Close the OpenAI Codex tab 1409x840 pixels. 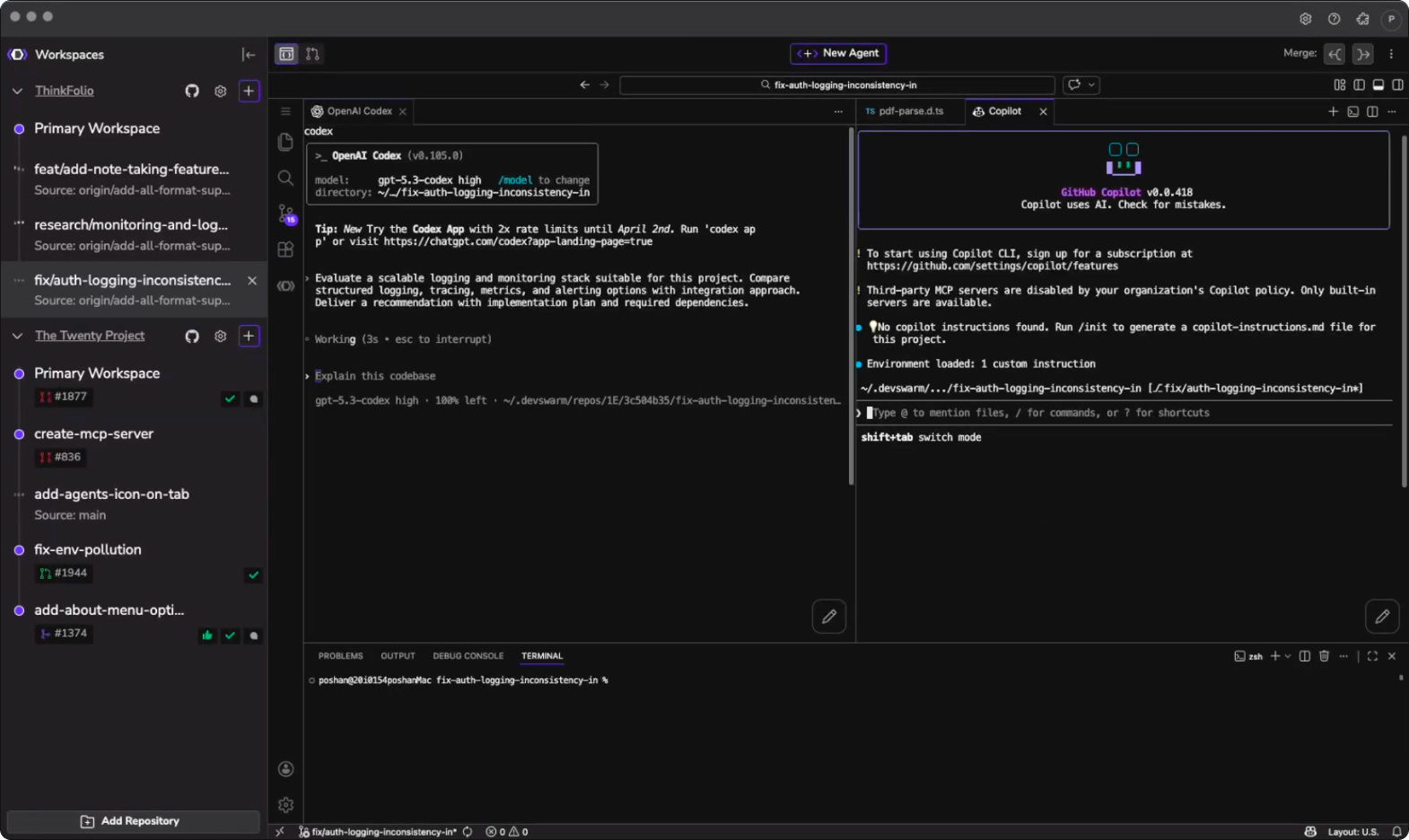pos(403,112)
